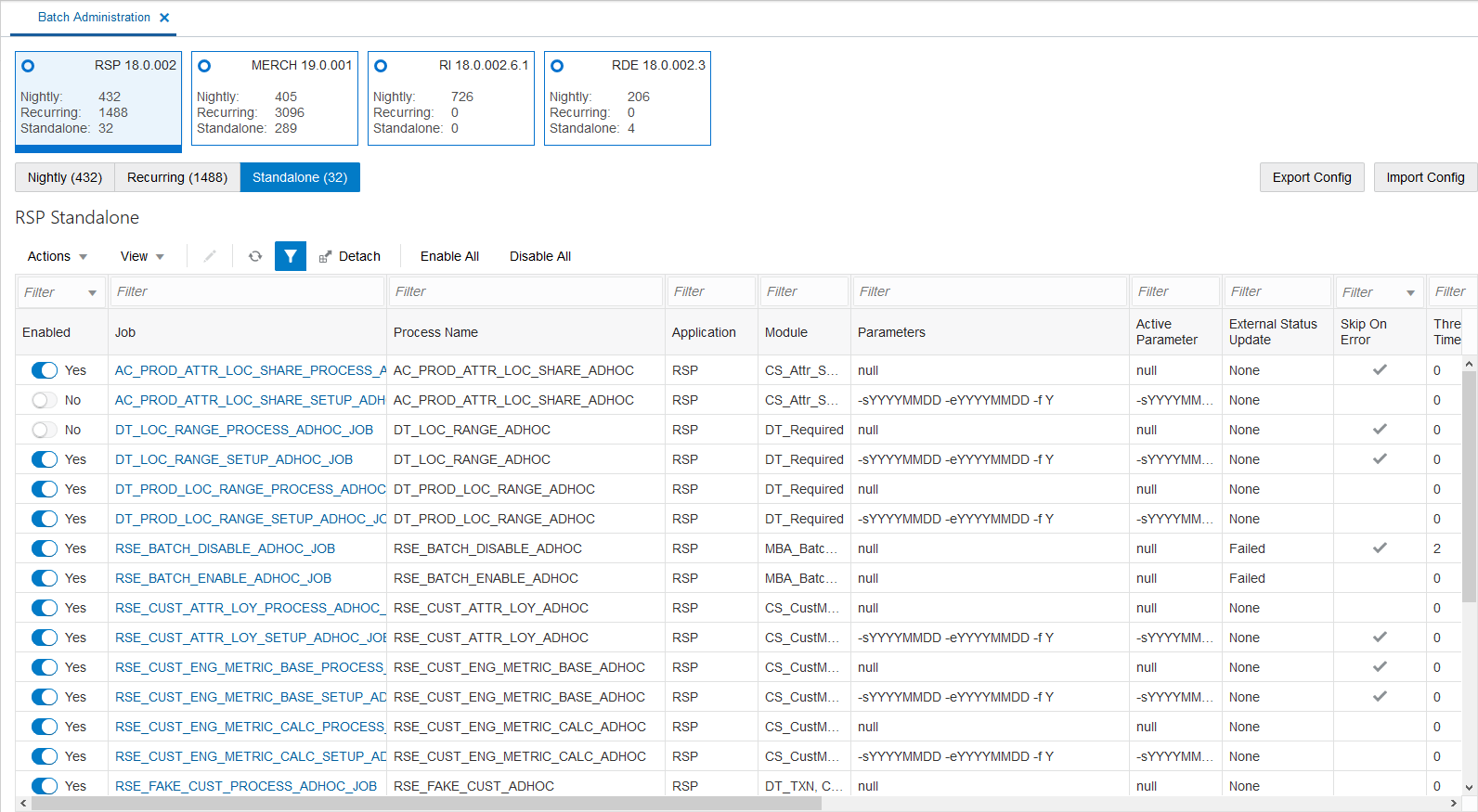
Task: Click Skip On Error checkmark for DT_LOC_RANGE_PROCESS_ADHOC_JOB
Action: (x=1380, y=429)
